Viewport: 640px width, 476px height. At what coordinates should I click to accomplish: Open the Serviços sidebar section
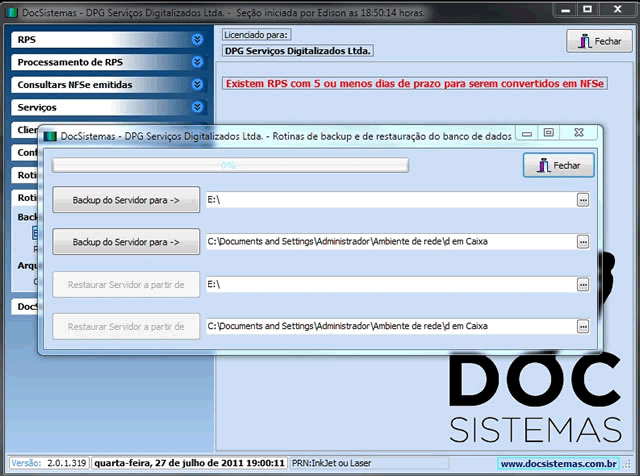(109, 107)
